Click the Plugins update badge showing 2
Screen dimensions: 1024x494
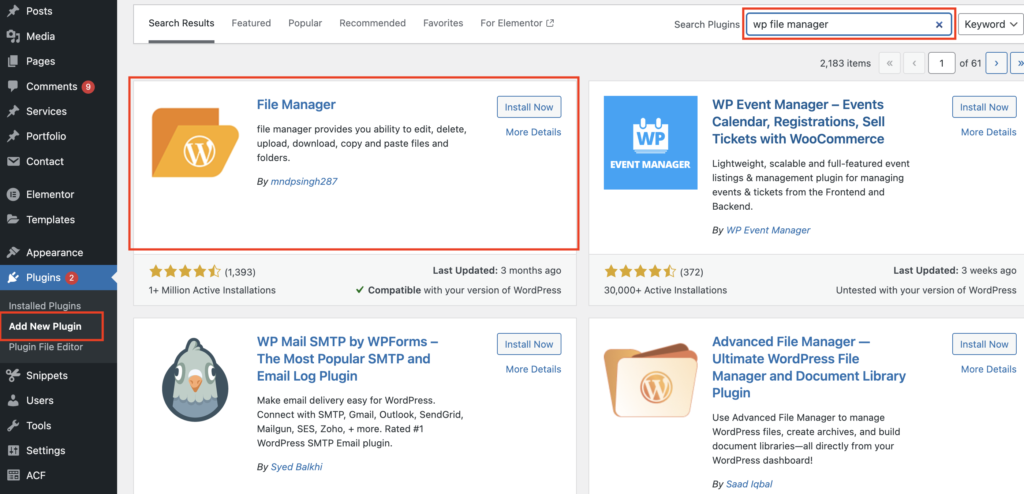coord(71,278)
